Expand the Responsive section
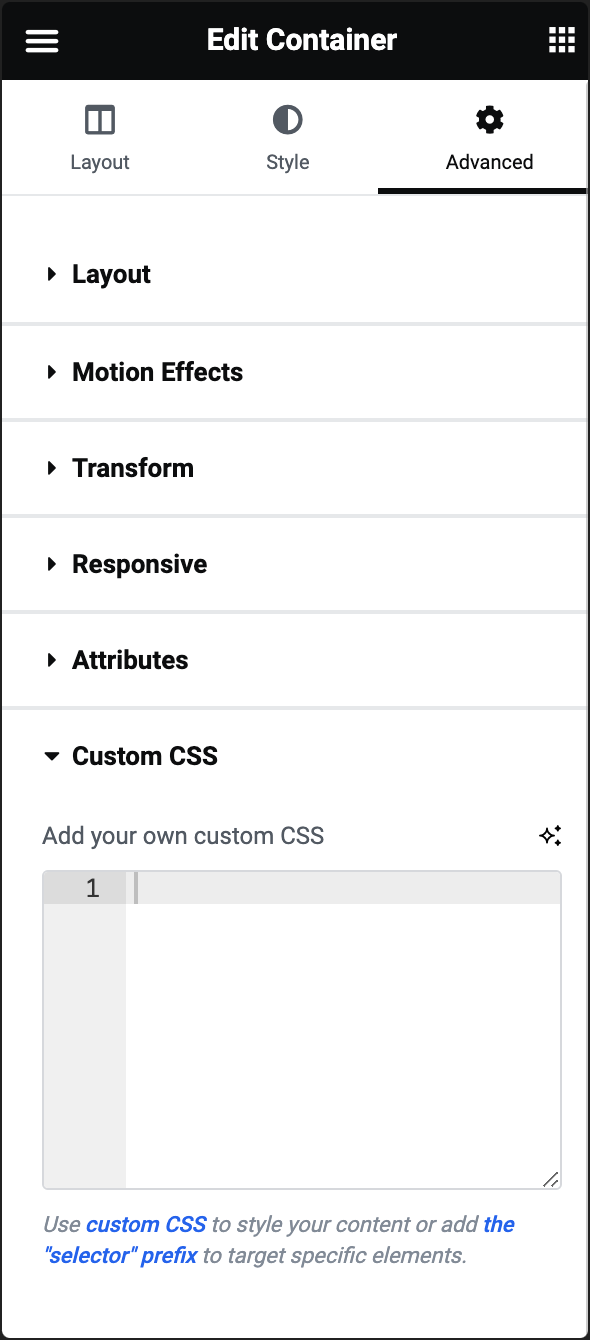This screenshot has height=1340, width=590. pyautogui.click(x=294, y=564)
